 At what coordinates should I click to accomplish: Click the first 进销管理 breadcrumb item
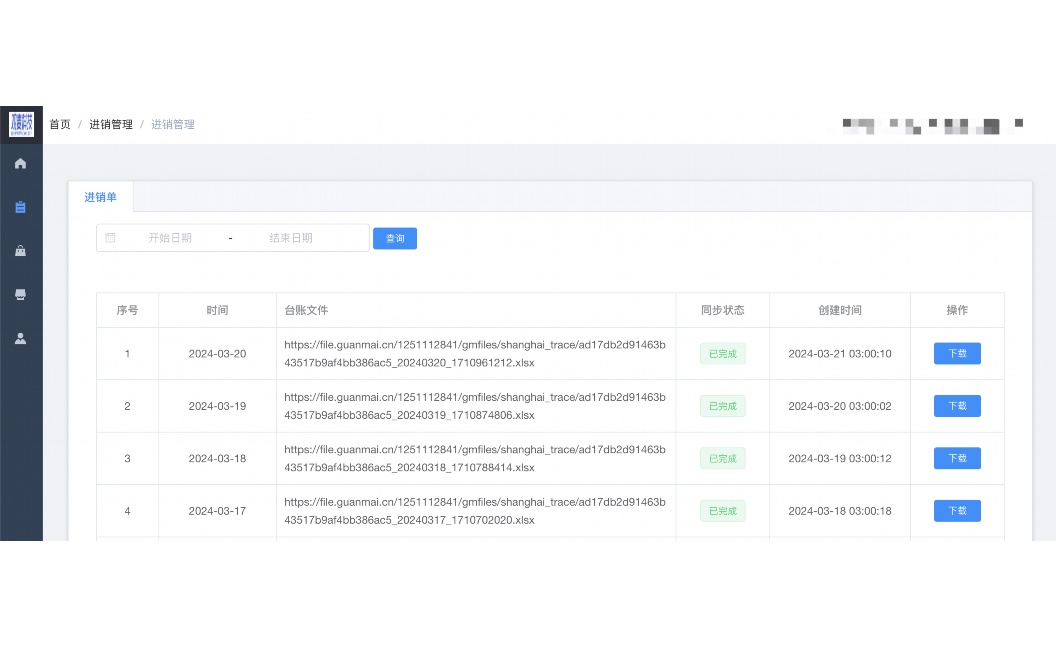pos(111,125)
